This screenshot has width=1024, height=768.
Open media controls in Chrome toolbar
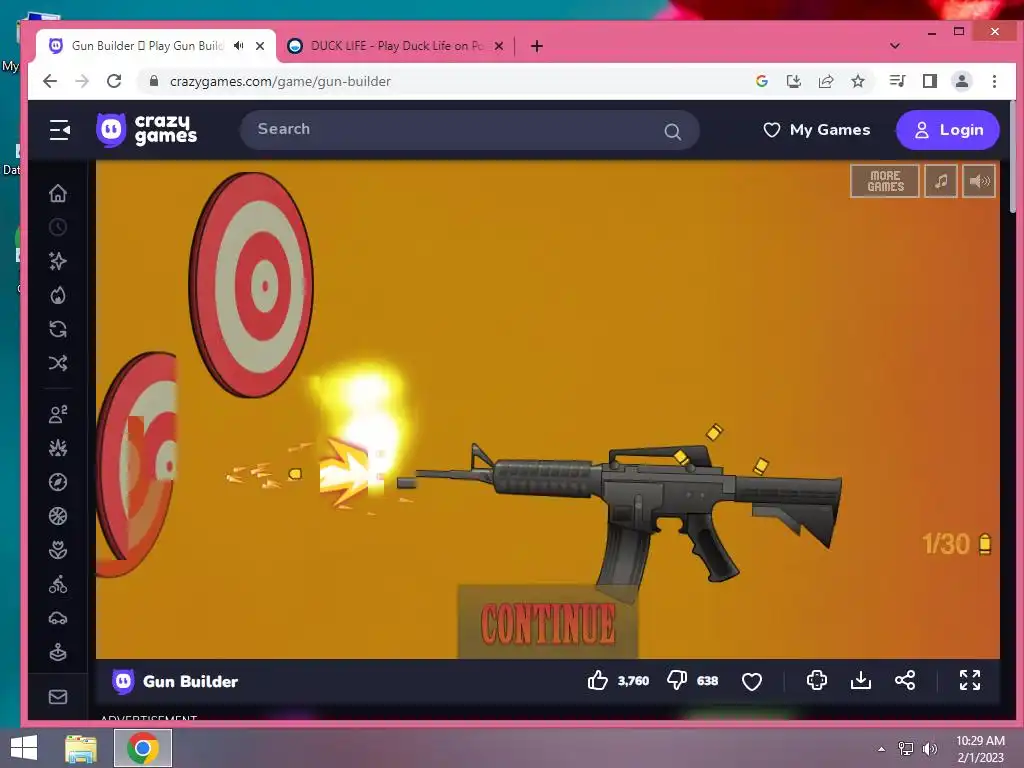pyautogui.click(x=897, y=81)
